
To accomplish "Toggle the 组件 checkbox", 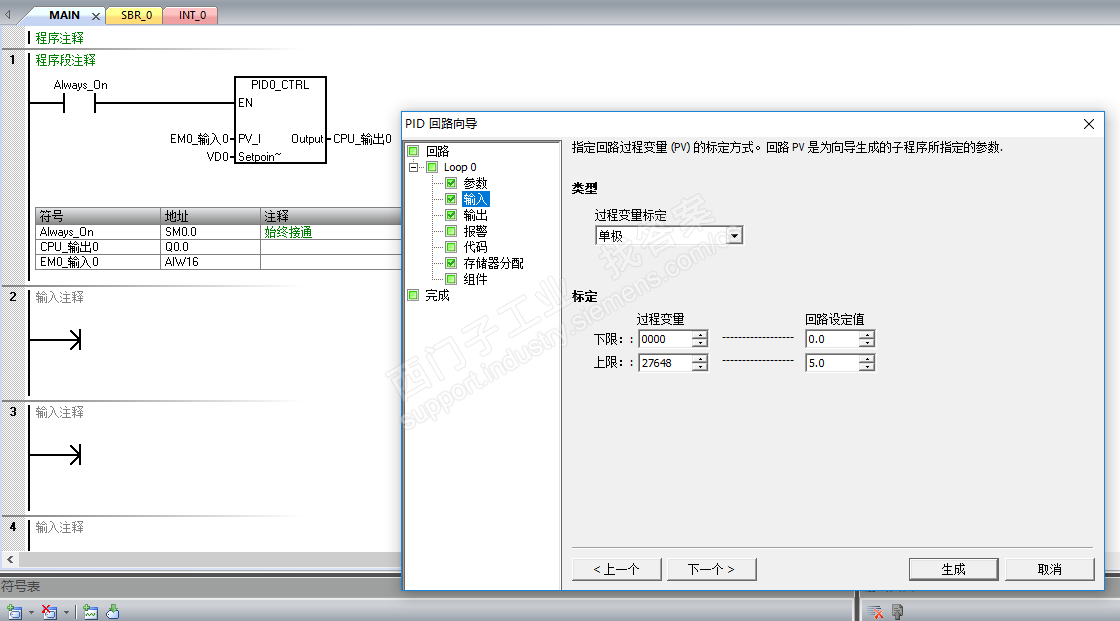I will coord(451,279).
